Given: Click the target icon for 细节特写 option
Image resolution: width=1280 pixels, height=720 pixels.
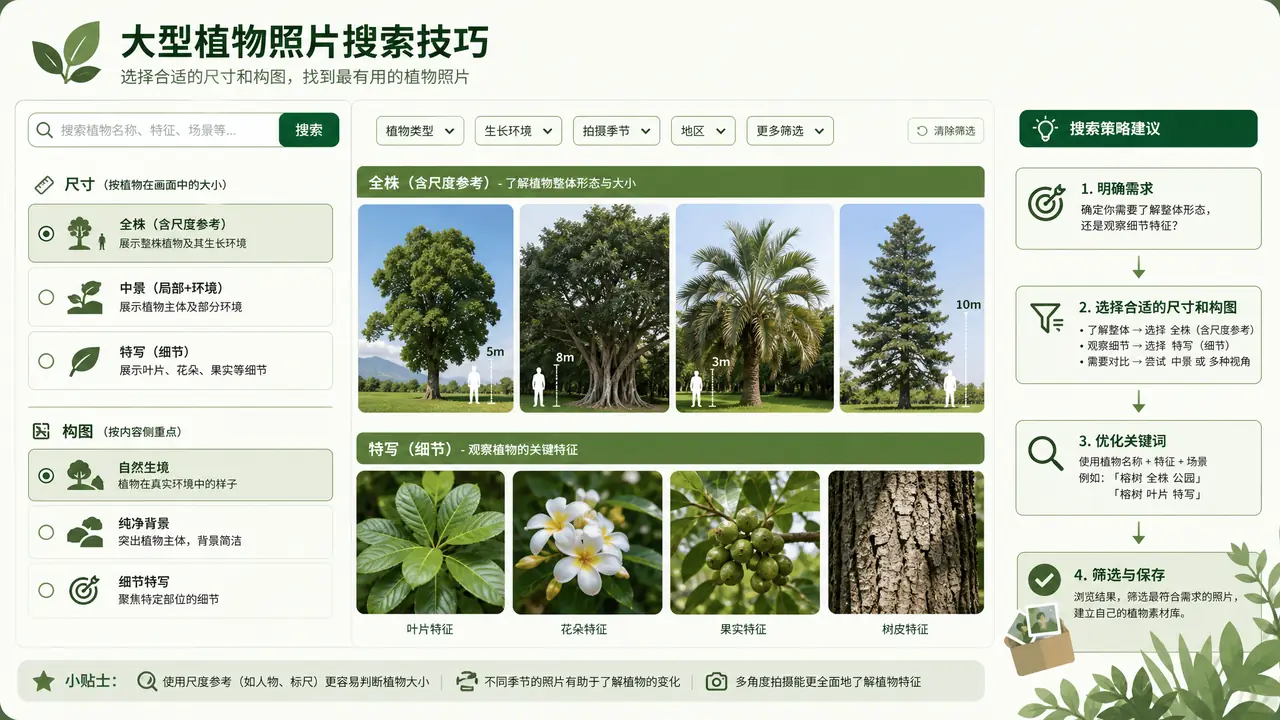Looking at the screenshot, I should (84, 590).
